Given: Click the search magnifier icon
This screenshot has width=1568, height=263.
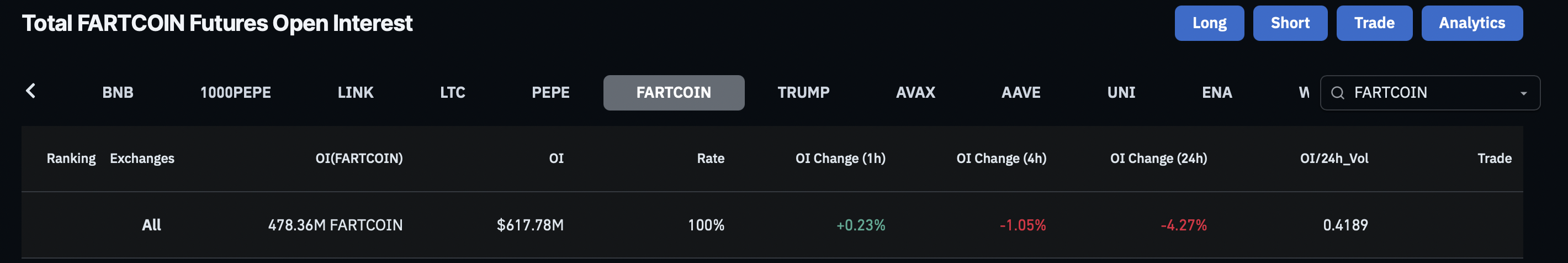Looking at the screenshot, I should tap(1337, 92).
